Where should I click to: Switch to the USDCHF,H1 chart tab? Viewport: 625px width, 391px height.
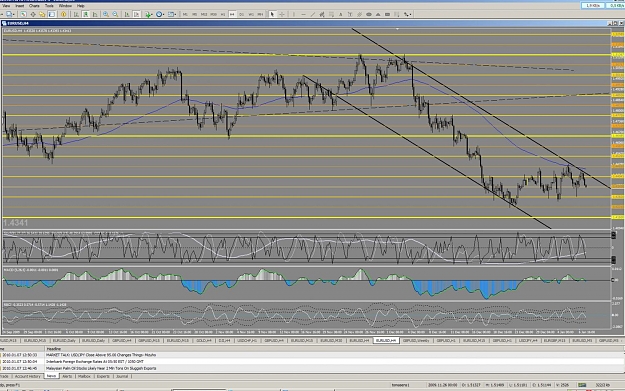[247, 340]
